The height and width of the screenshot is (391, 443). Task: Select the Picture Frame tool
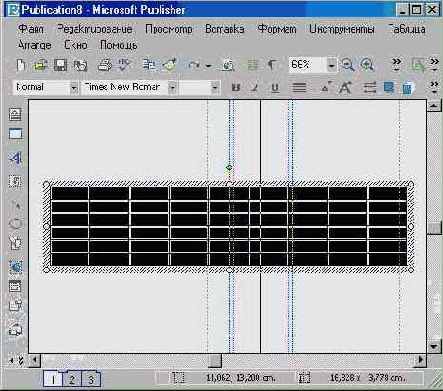(15, 182)
